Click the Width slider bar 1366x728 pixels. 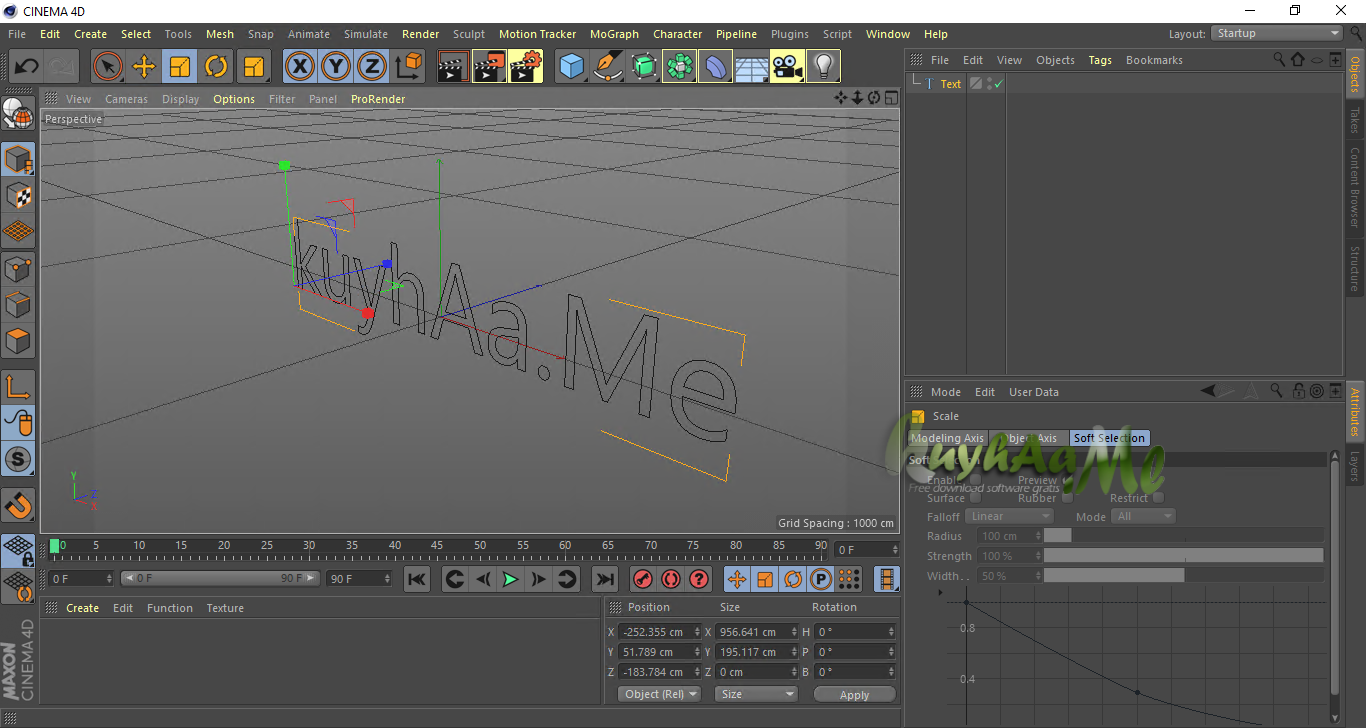[x=1183, y=576]
